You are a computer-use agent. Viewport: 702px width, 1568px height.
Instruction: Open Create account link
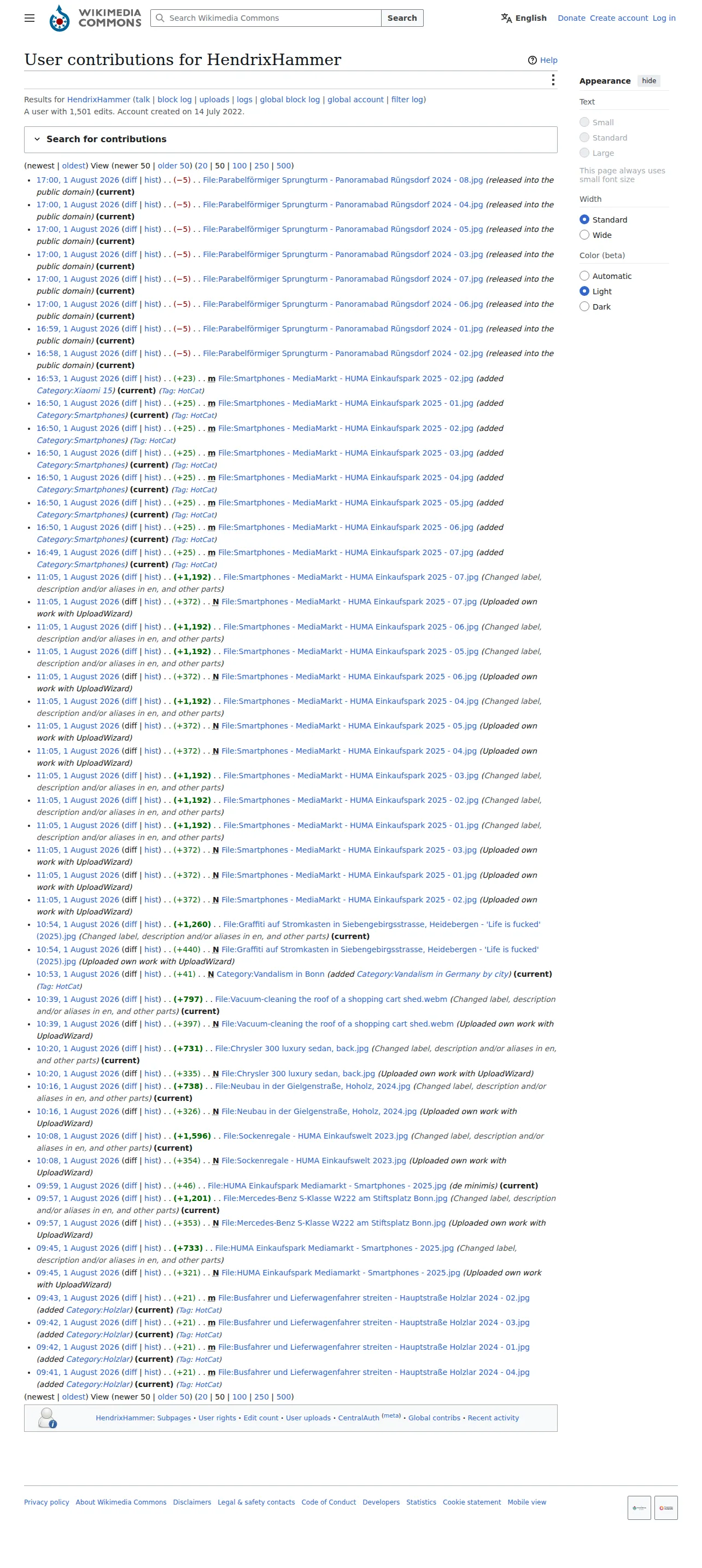click(619, 18)
